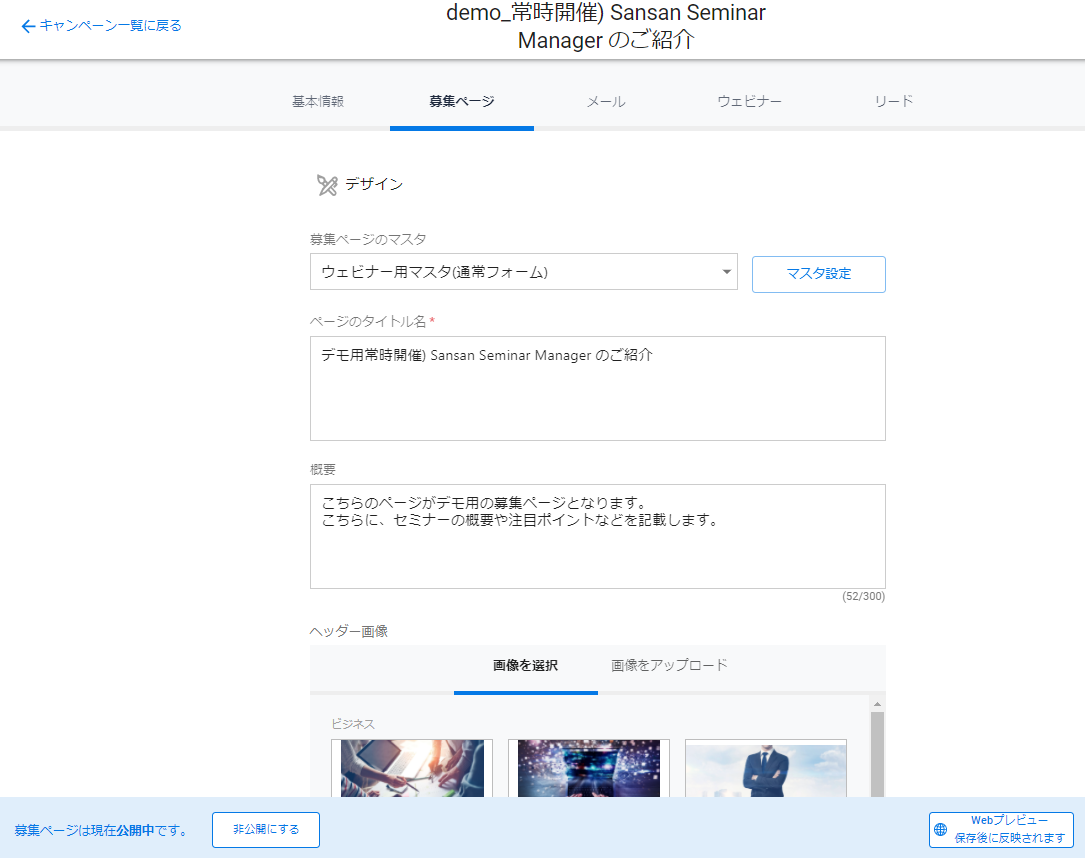Screen dimensions: 1085x858
Task: Switch to the 基本情報 tab
Action: (318, 102)
